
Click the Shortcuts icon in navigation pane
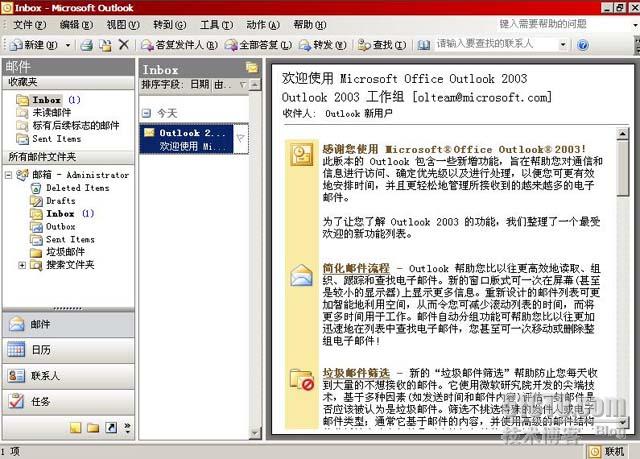pos(109,428)
